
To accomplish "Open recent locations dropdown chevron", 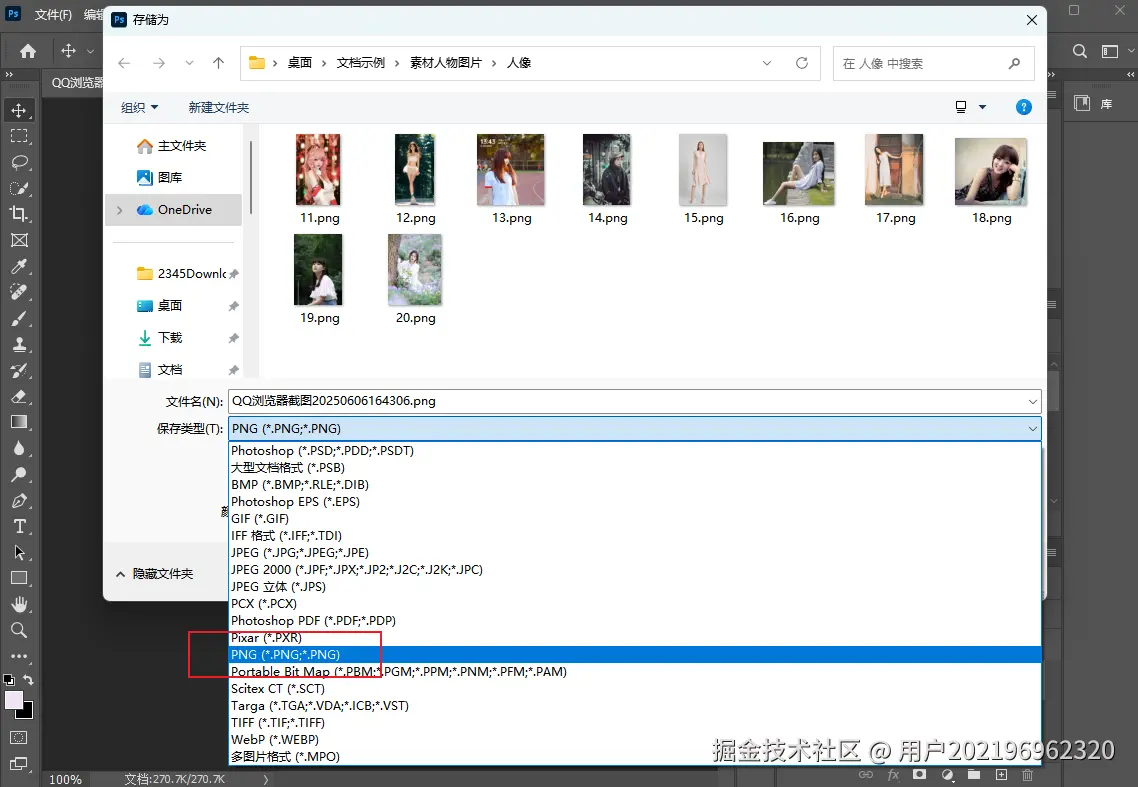I will pos(189,63).
